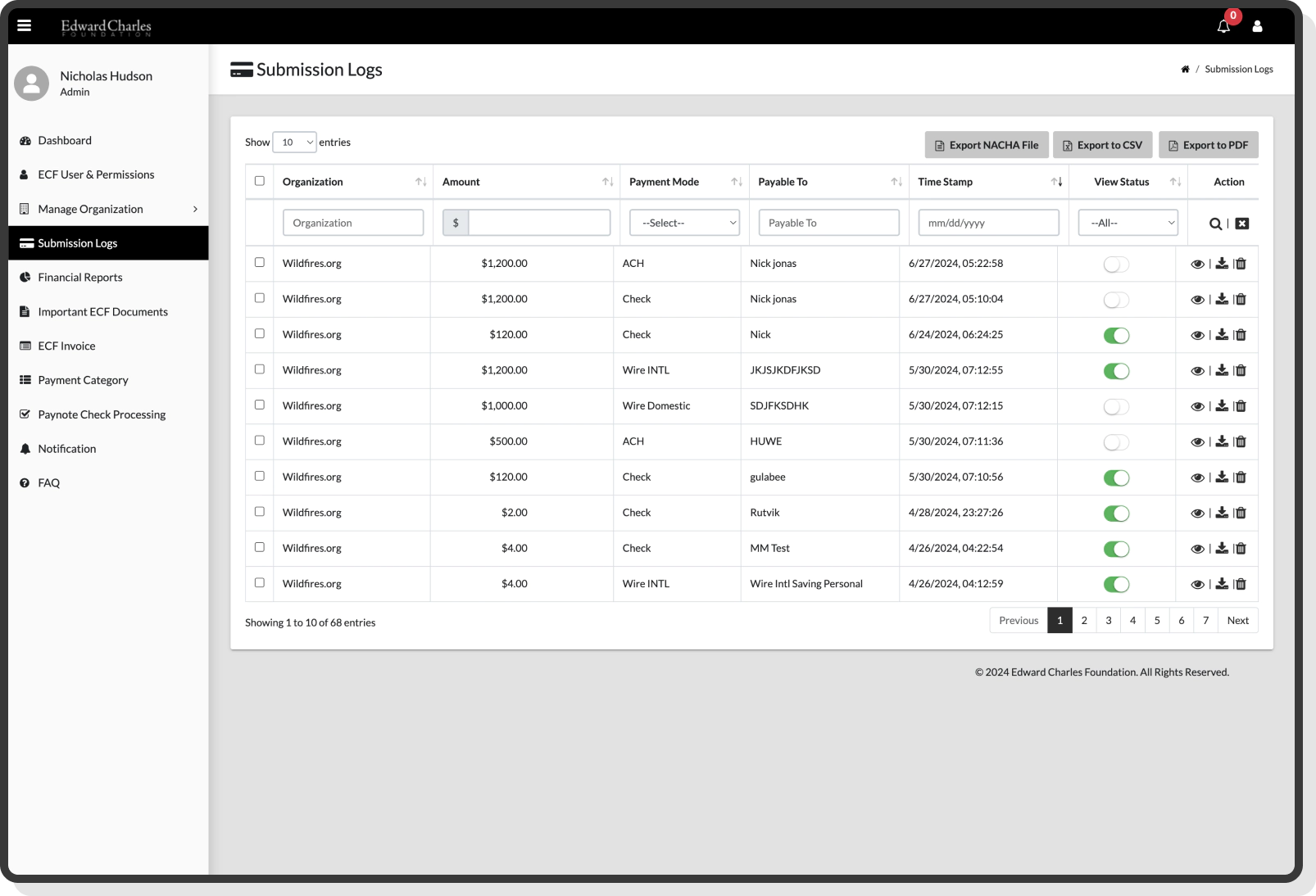Select the SDJFKSDHK row checkbox
The image size is (1316, 896).
(x=260, y=405)
